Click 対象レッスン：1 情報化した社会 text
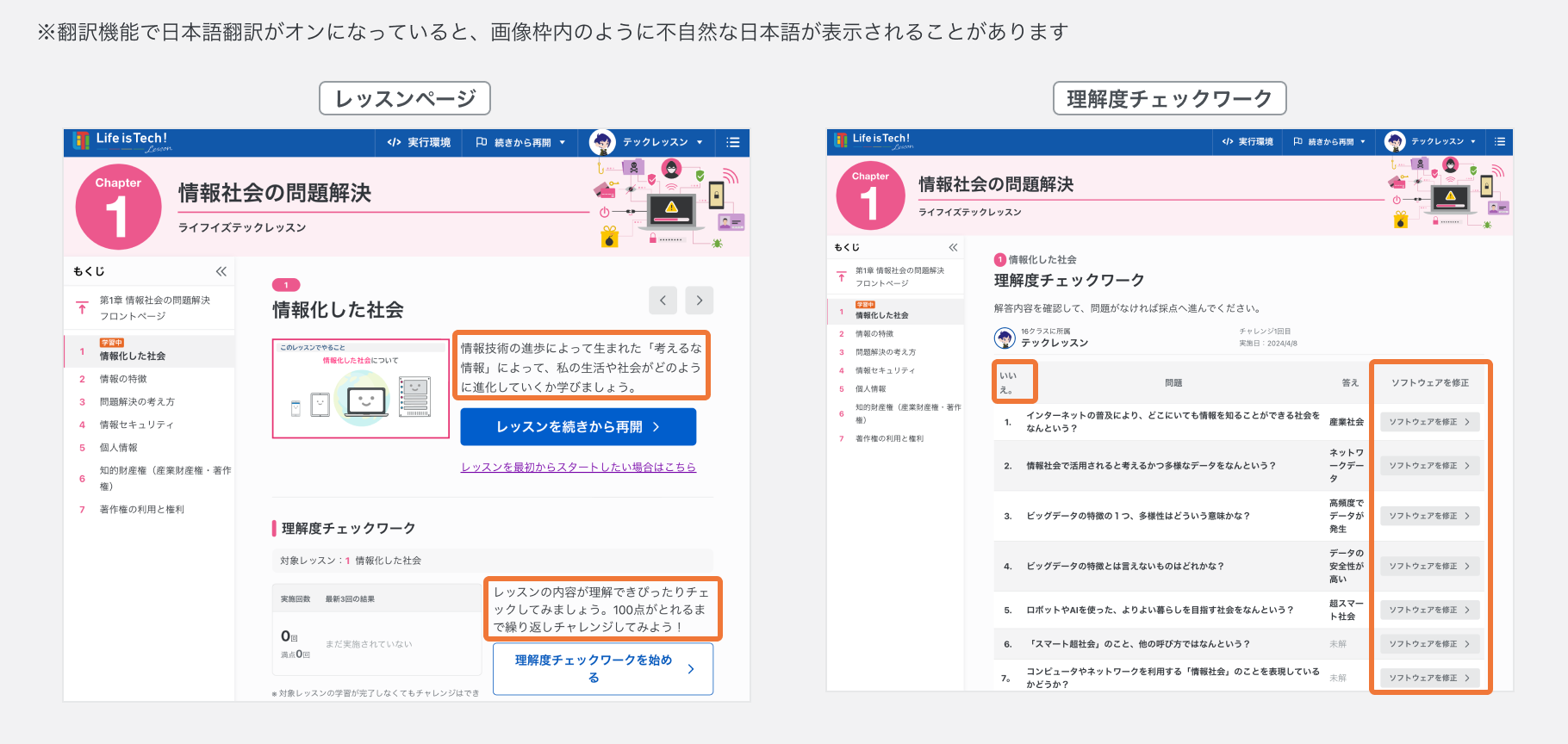 pyautogui.click(x=351, y=561)
